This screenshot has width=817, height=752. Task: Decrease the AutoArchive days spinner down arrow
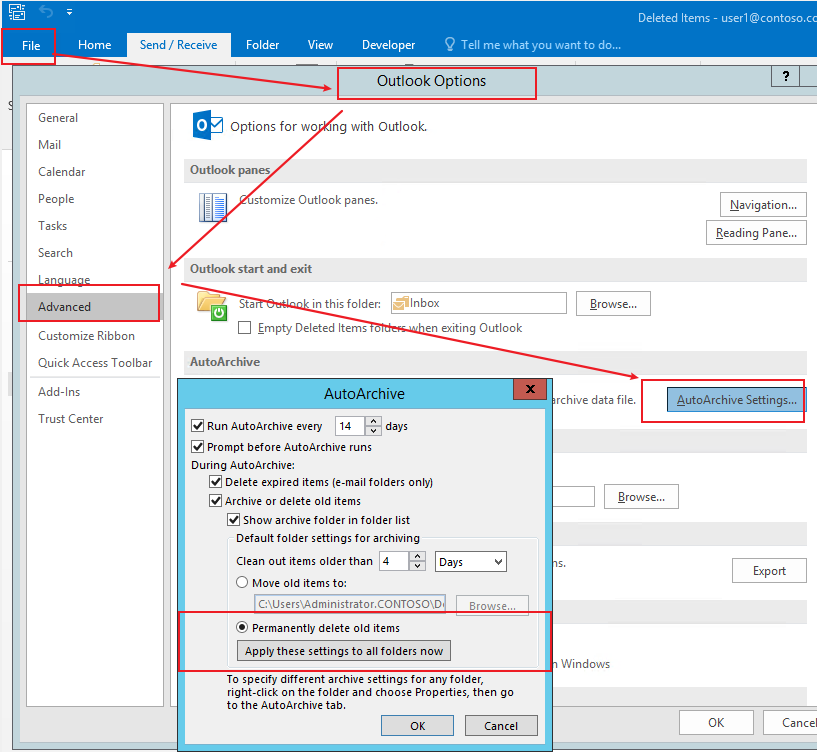click(x=373, y=431)
